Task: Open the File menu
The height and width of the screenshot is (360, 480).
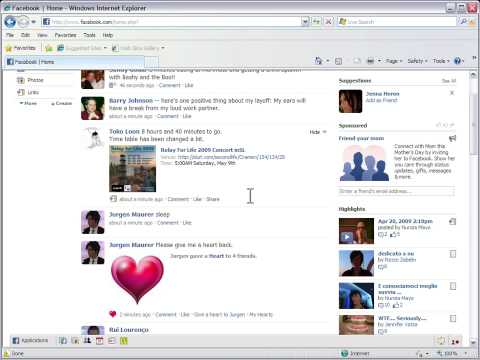Action: click(x=10, y=35)
